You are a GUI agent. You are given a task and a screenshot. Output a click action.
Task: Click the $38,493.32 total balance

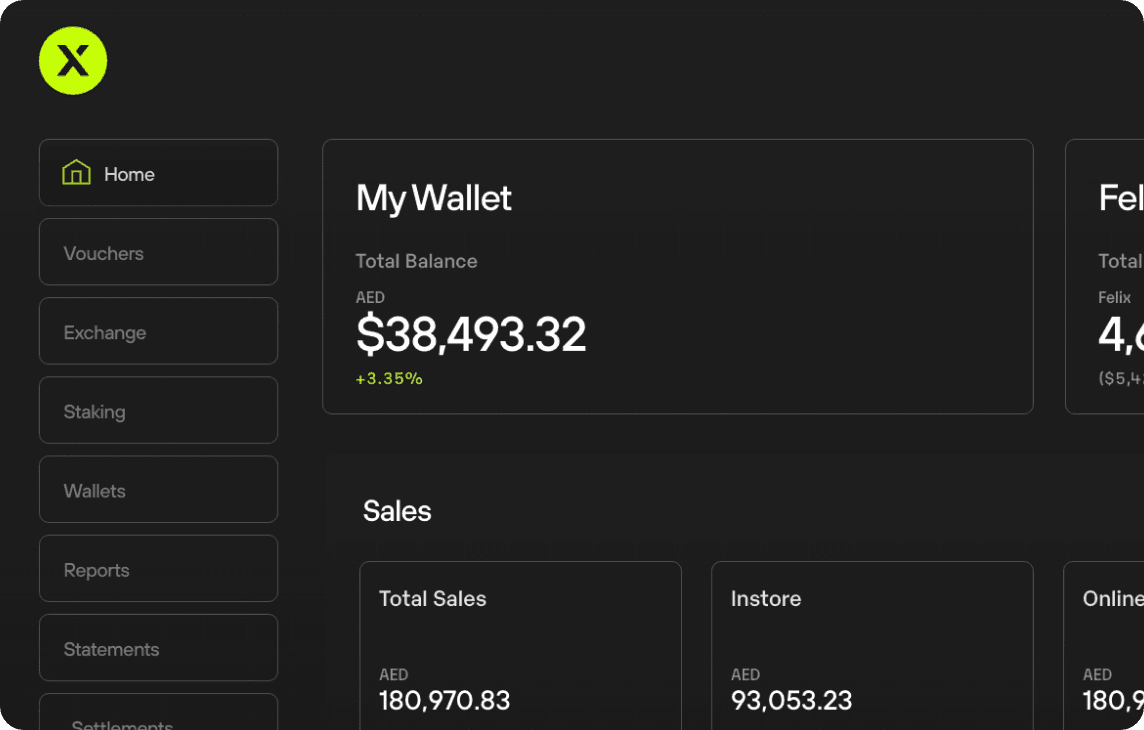pos(472,336)
